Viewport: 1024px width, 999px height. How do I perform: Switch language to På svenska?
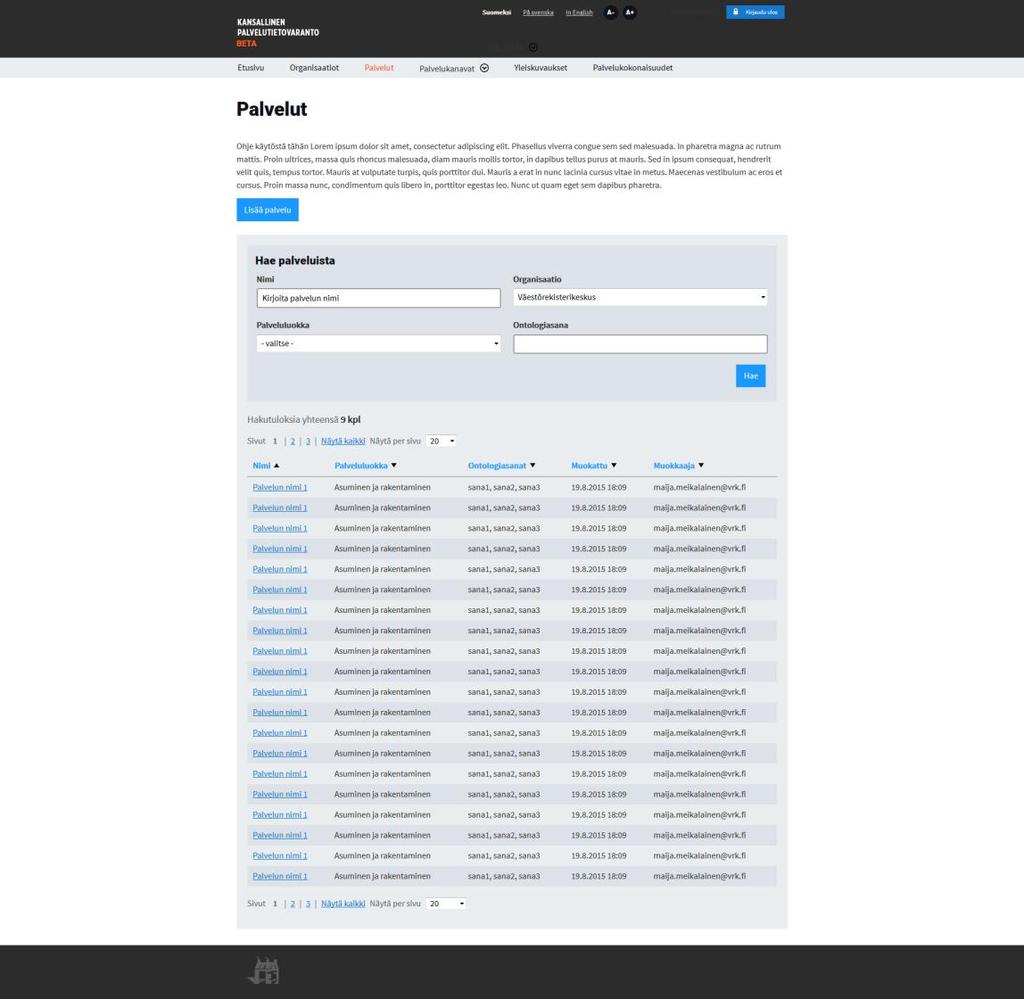click(538, 12)
